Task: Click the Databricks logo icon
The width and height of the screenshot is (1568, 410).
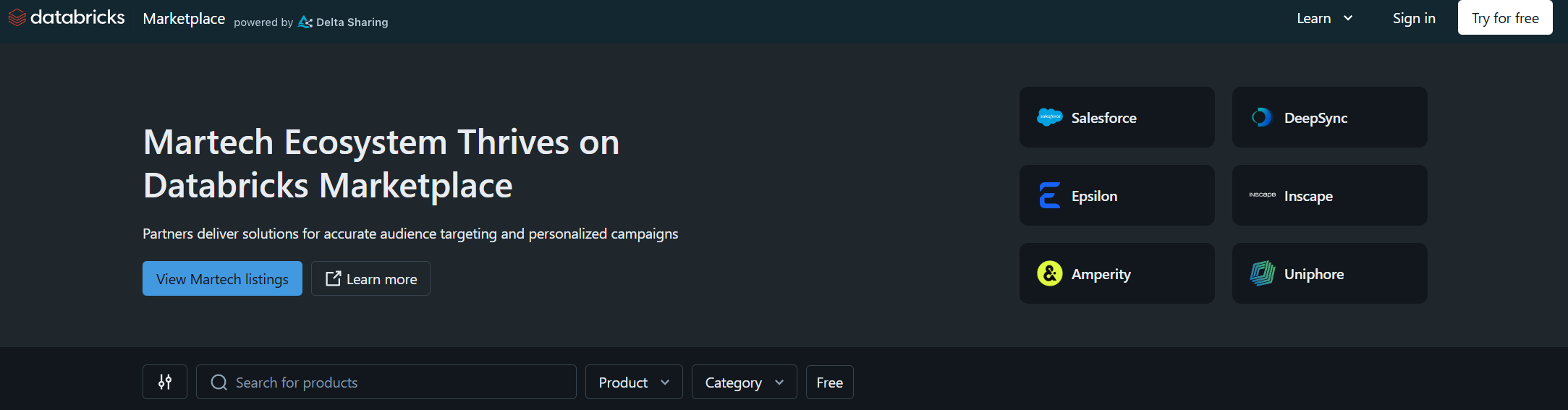Action: 17,17
